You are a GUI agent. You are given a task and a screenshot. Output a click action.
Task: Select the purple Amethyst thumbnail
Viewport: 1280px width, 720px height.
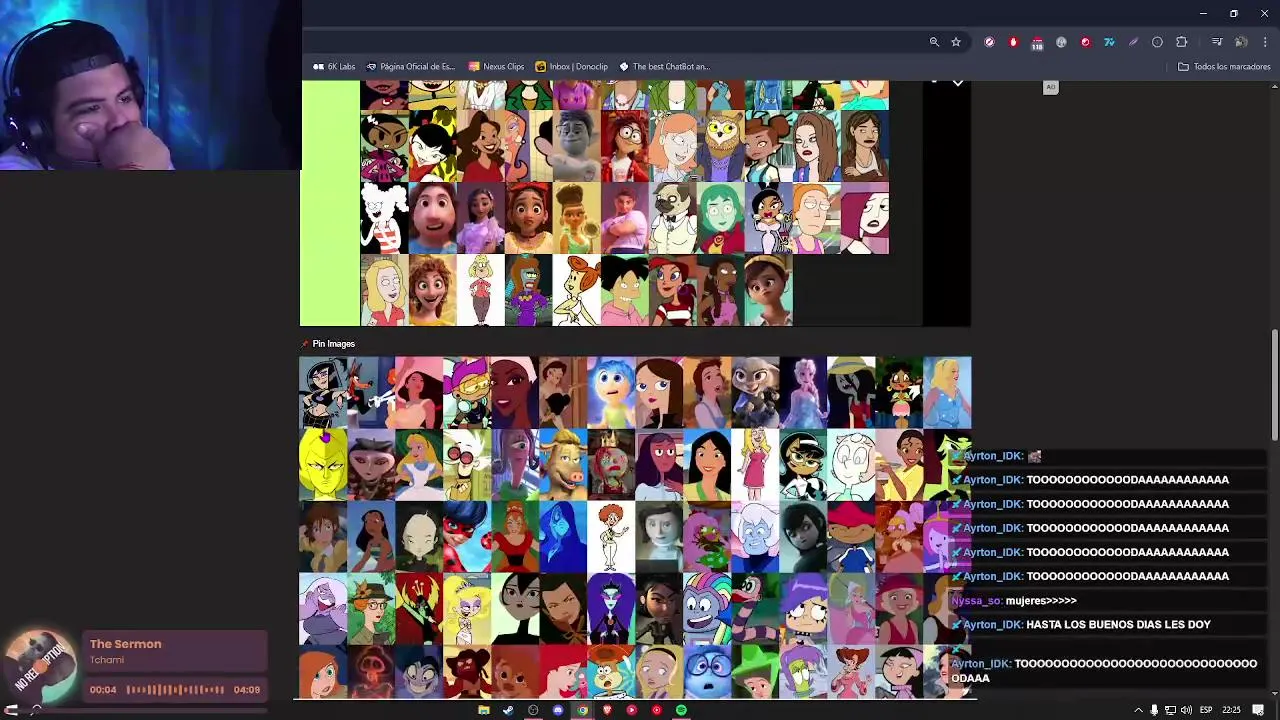(x=323, y=609)
